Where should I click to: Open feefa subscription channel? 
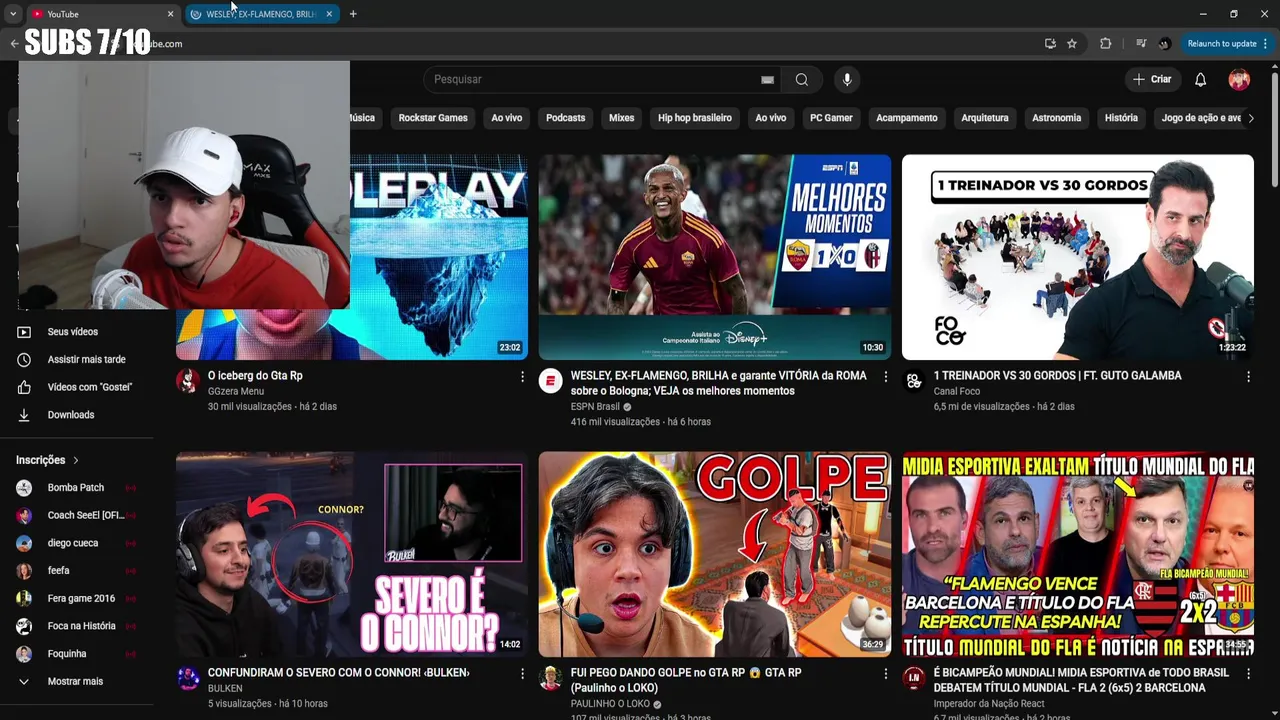pyautogui.click(x=76, y=571)
